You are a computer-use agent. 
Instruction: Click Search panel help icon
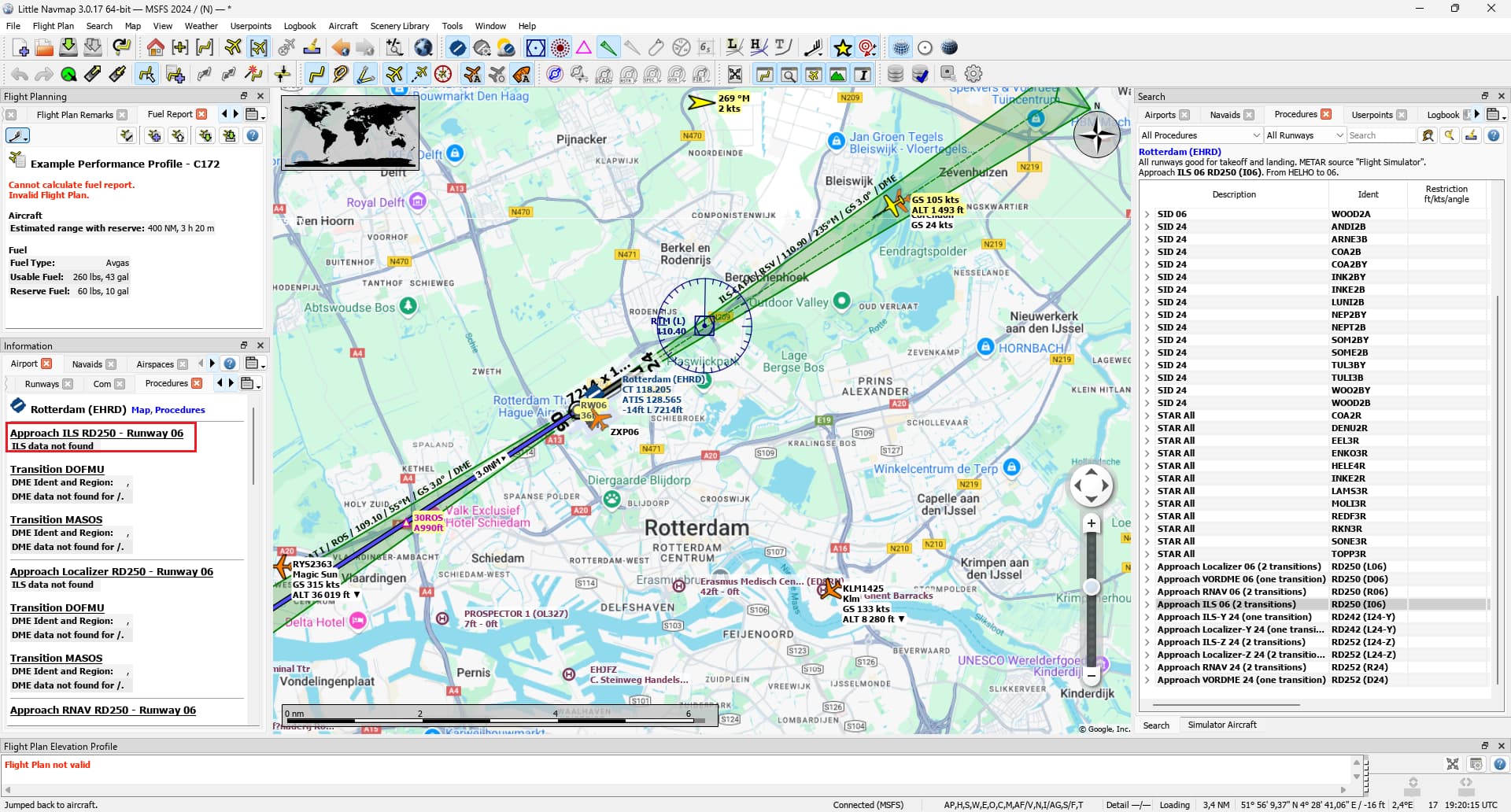pyautogui.click(x=1493, y=135)
